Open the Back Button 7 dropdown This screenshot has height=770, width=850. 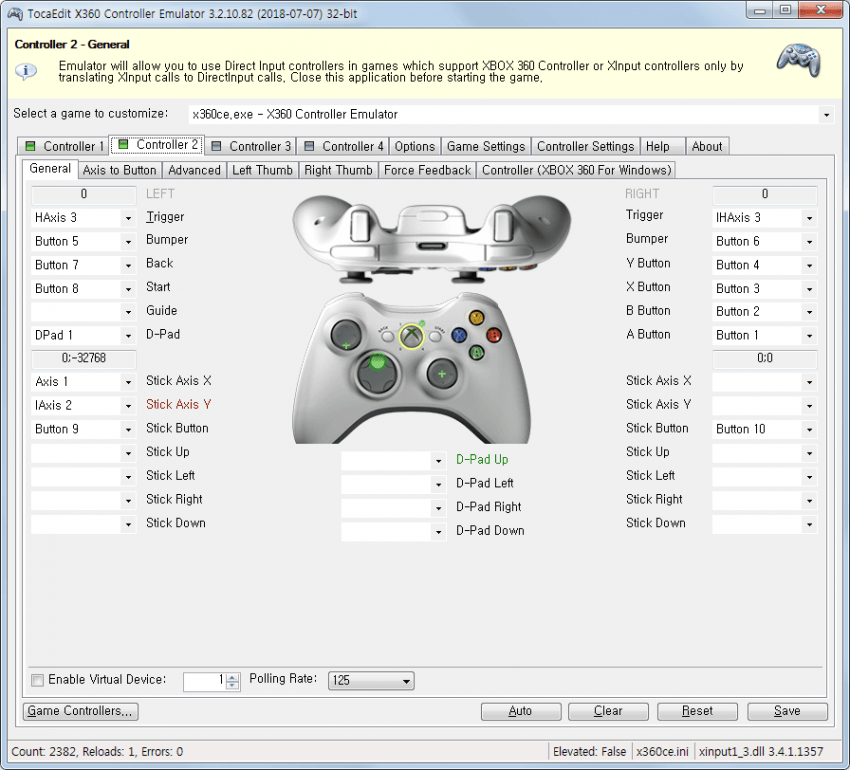pyautogui.click(x=128, y=265)
